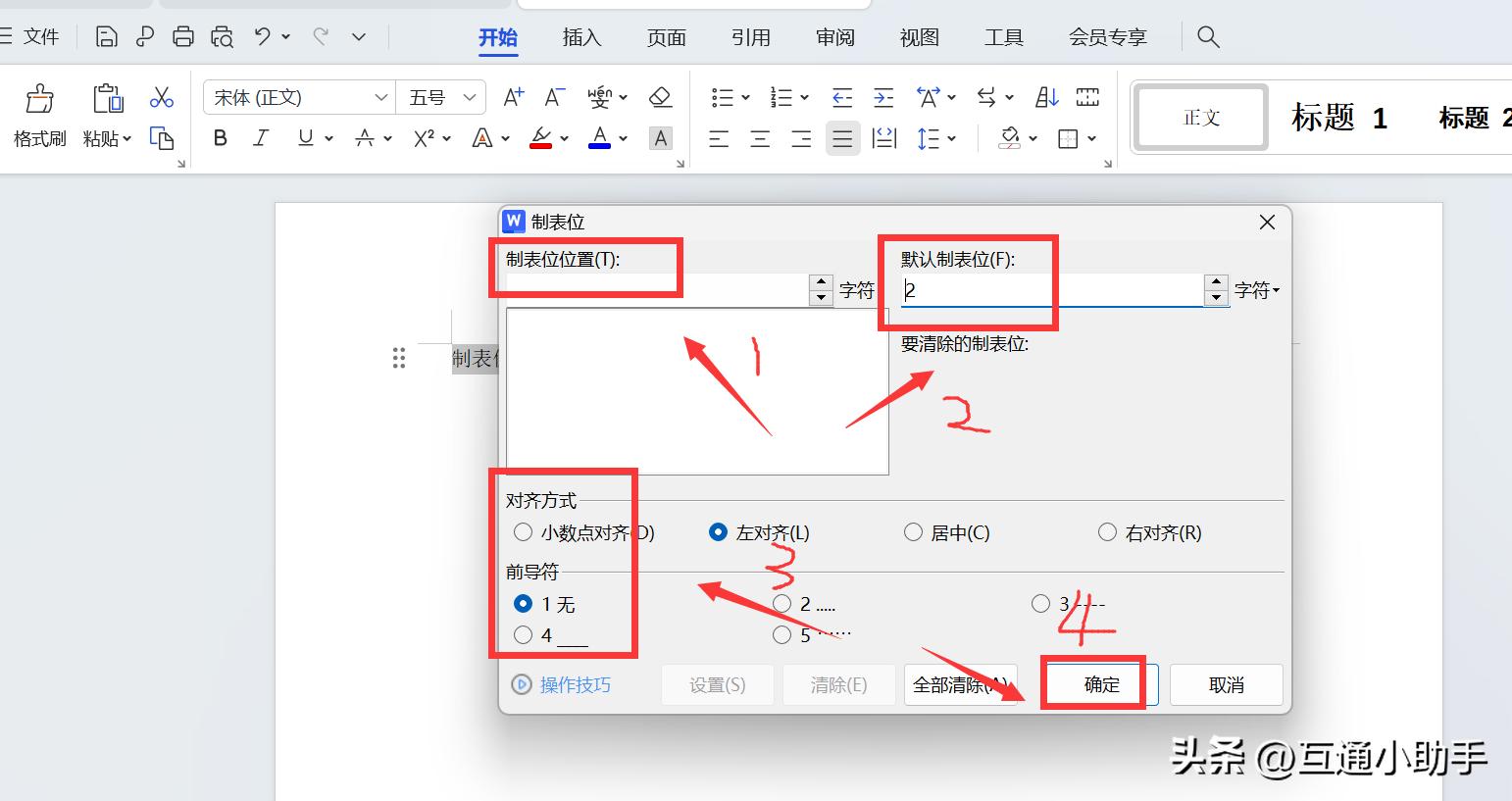This screenshot has width=1512, height=801.
Task: Click the Cut scissors icon
Action: point(161,97)
